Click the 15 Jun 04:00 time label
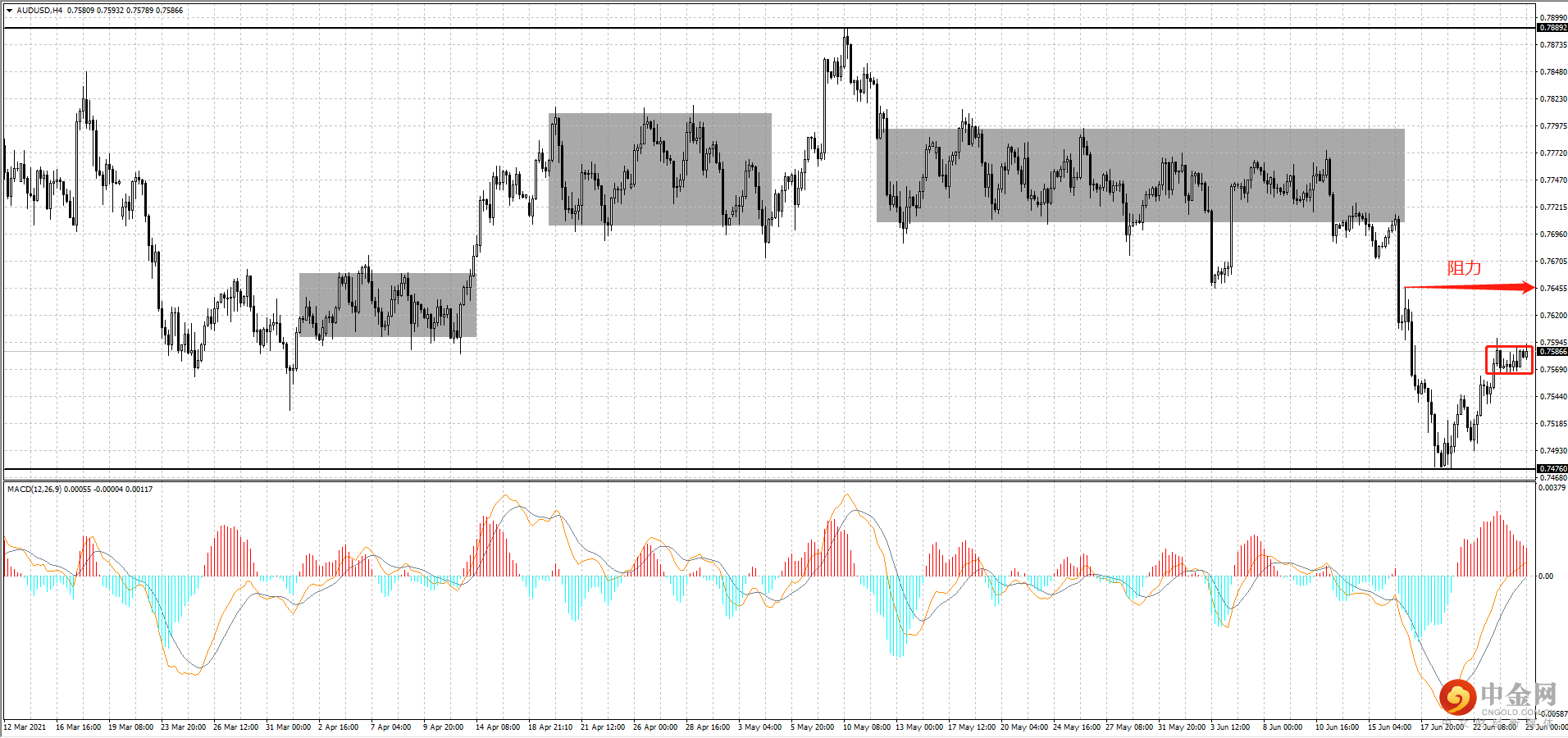1568x738 pixels. 1390,727
